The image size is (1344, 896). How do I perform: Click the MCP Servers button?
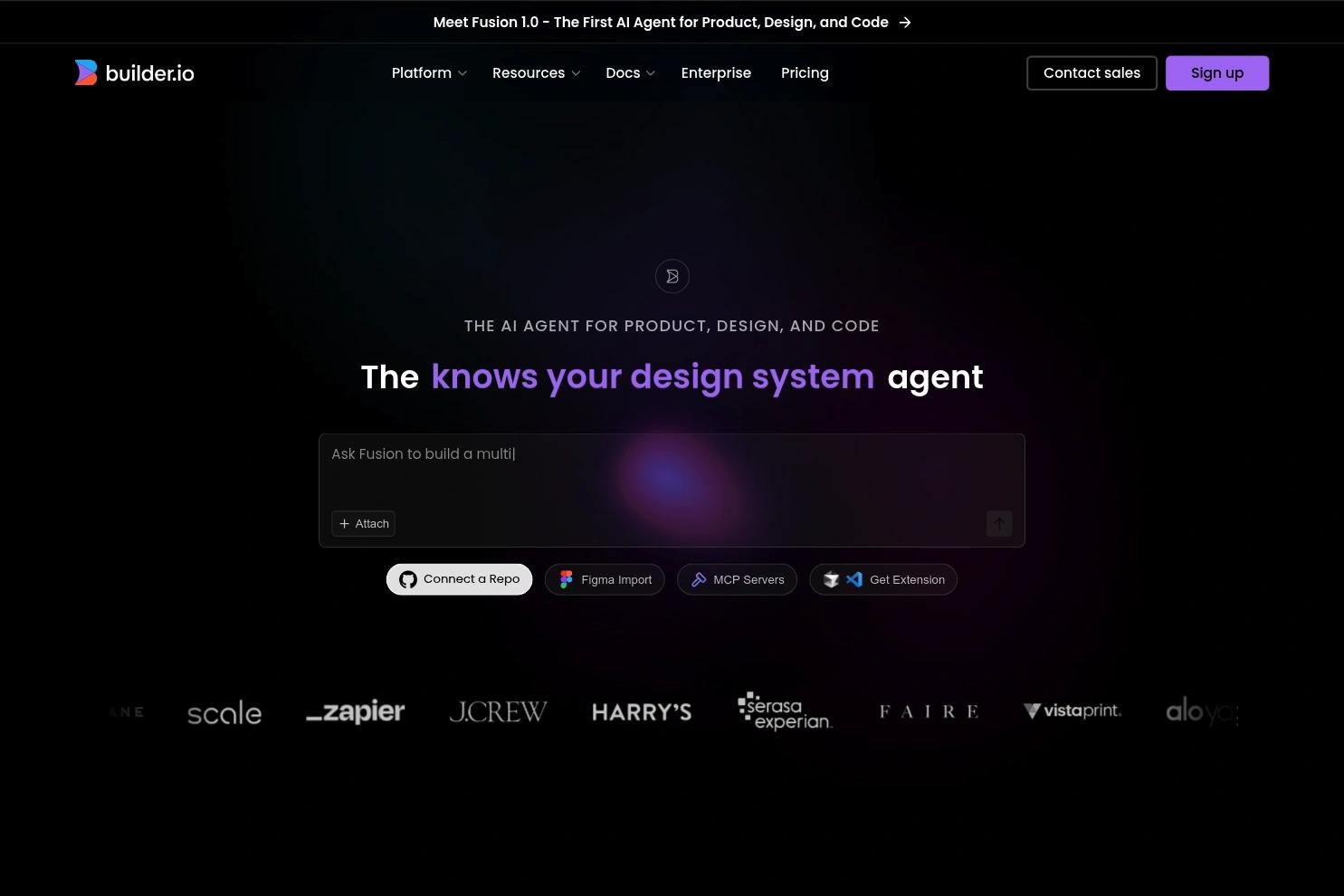point(737,579)
